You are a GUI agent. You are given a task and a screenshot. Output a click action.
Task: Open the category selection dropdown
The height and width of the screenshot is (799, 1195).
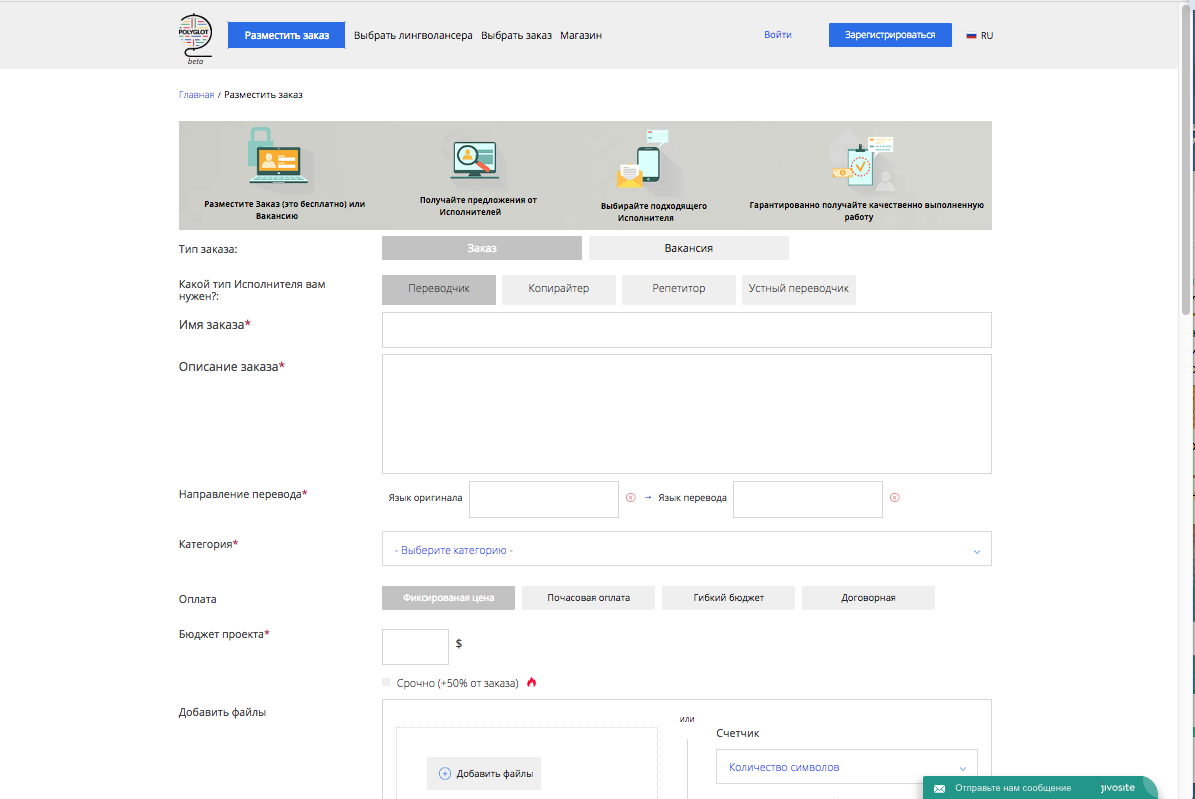pyautogui.click(x=686, y=549)
